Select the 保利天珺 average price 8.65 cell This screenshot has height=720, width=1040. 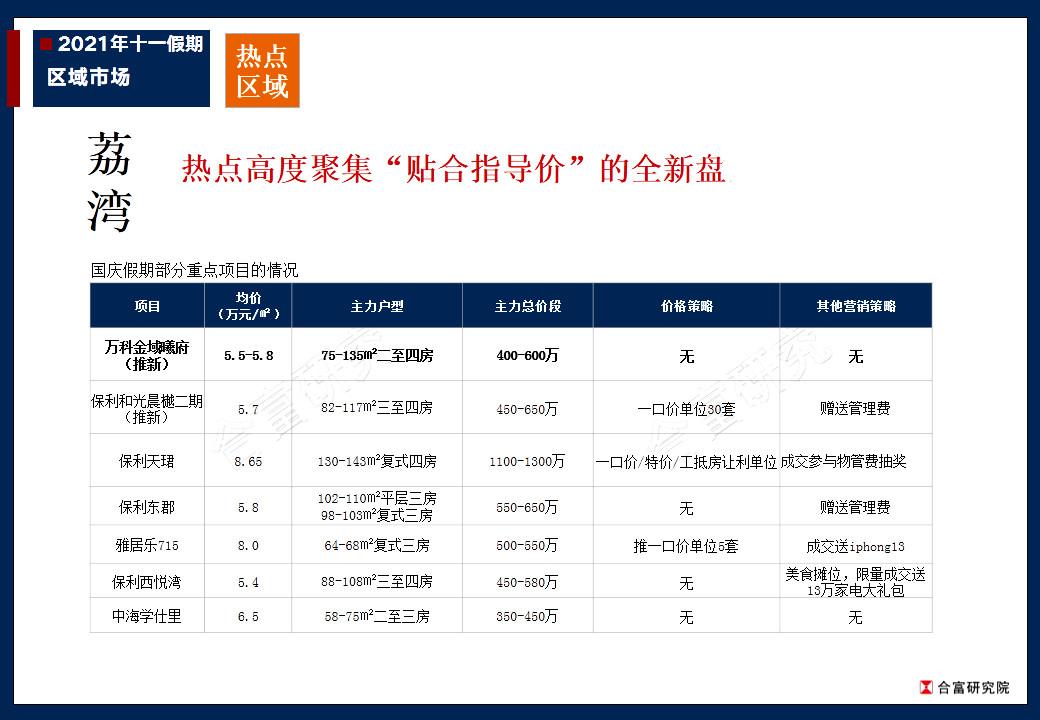pyautogui.click(x=248, y=462)
